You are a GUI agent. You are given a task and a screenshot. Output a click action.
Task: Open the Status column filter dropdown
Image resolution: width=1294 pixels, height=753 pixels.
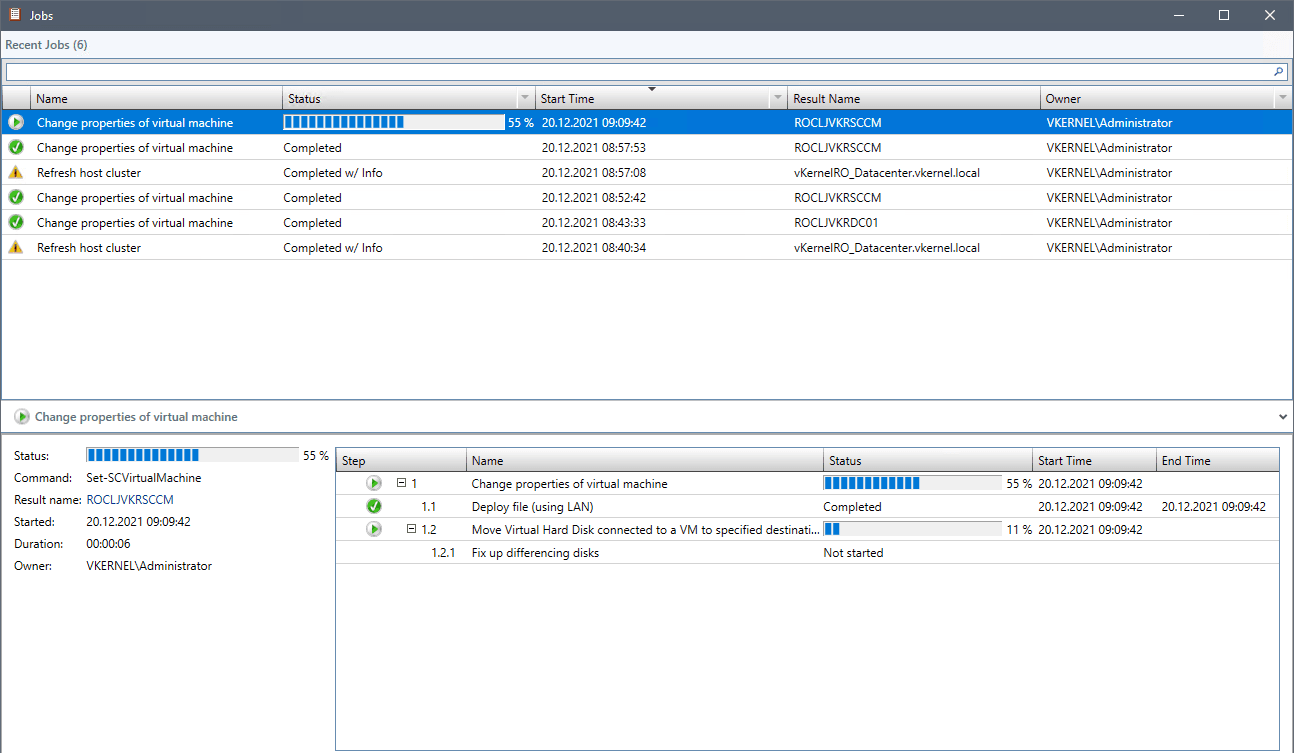point(525,98)
